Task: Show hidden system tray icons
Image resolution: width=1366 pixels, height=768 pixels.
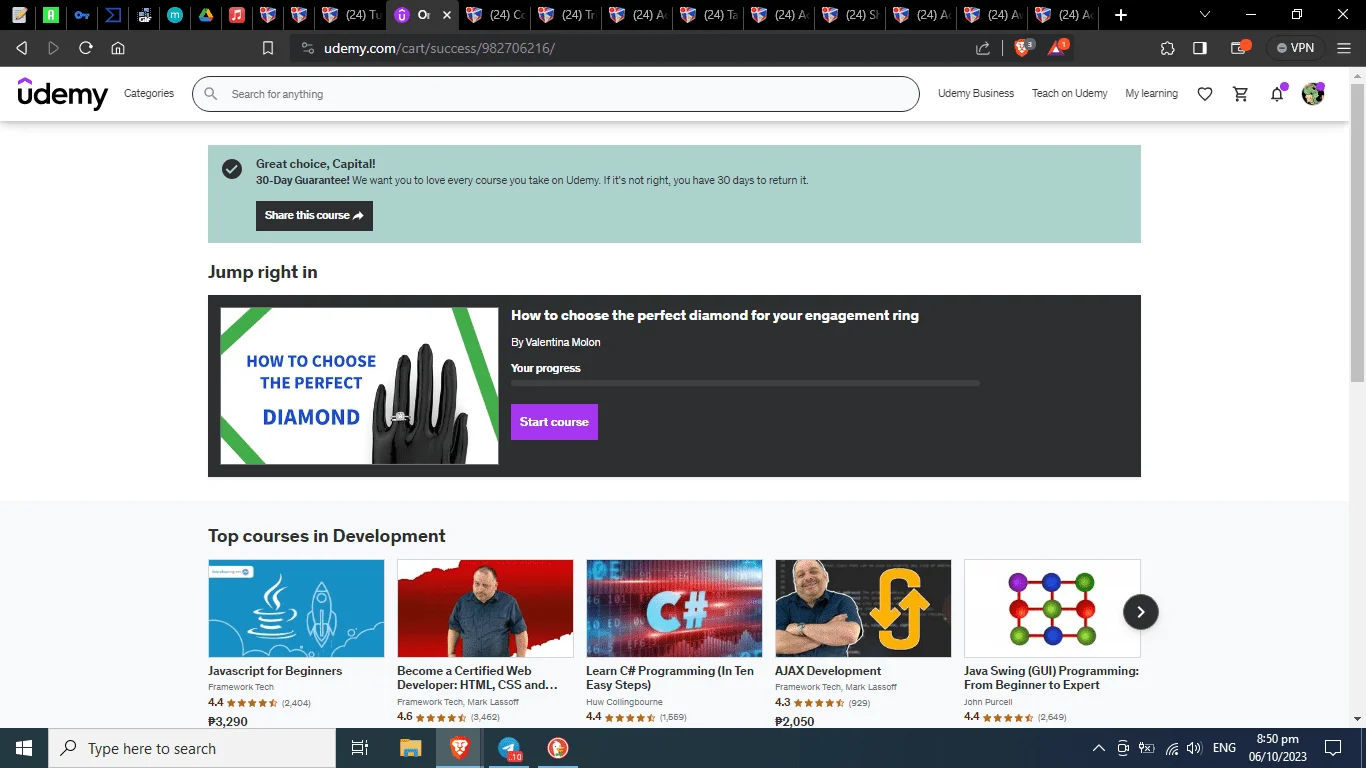Action: (x=1098, y=748)
